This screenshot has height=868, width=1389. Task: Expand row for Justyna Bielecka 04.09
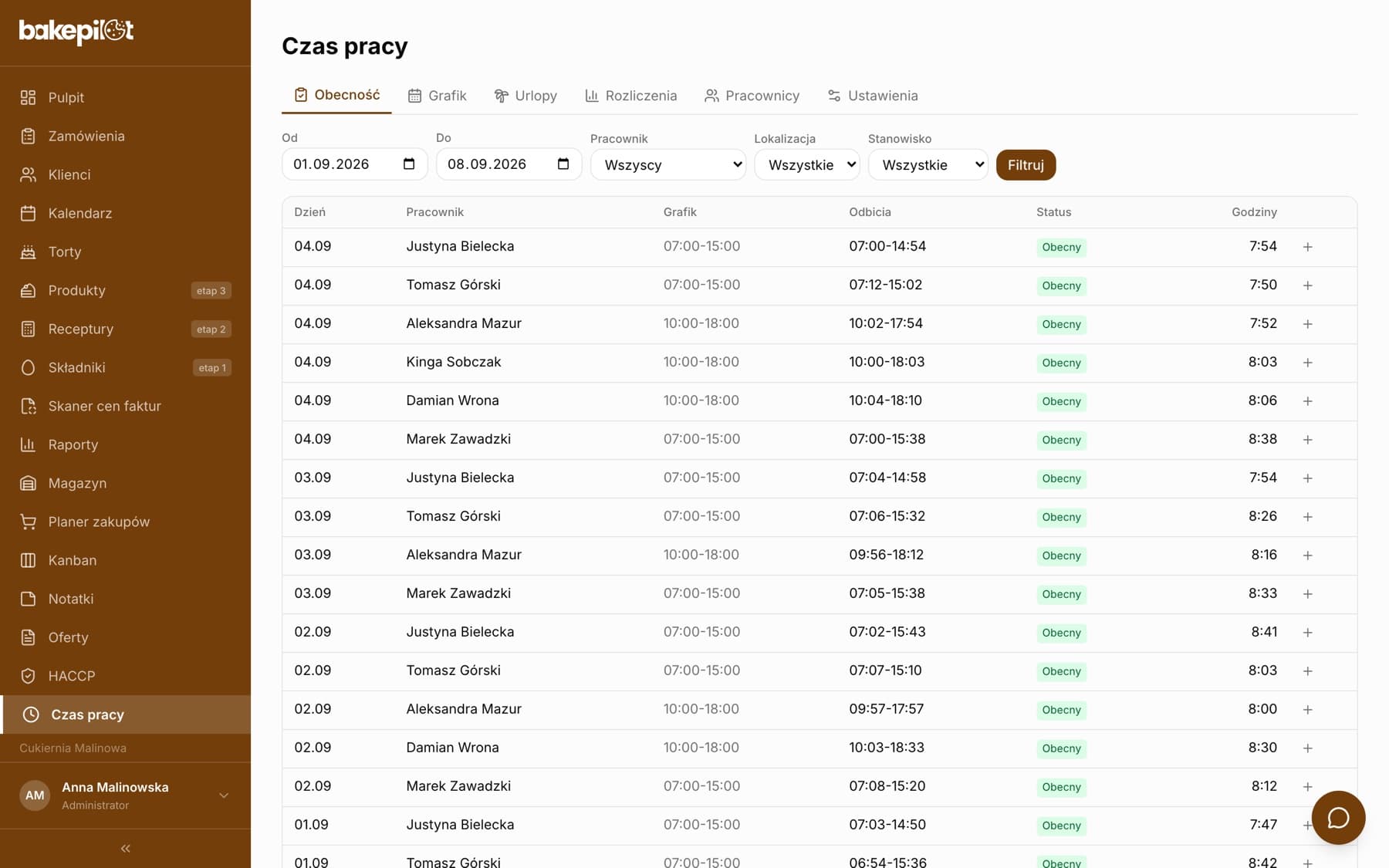(1307, 247)
